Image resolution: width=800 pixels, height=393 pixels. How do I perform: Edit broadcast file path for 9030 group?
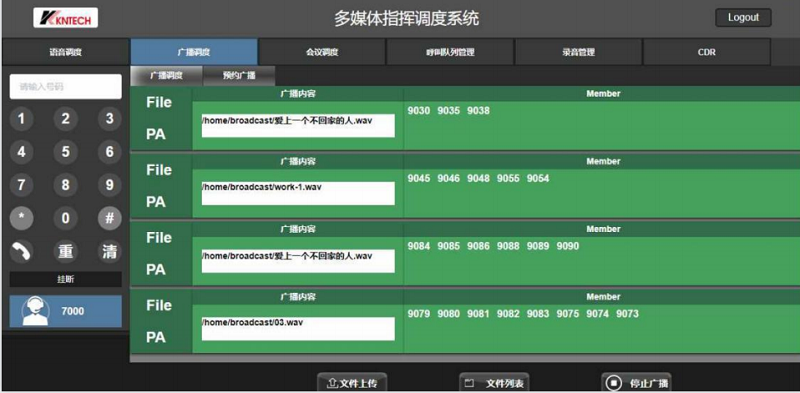coord(298,126)
